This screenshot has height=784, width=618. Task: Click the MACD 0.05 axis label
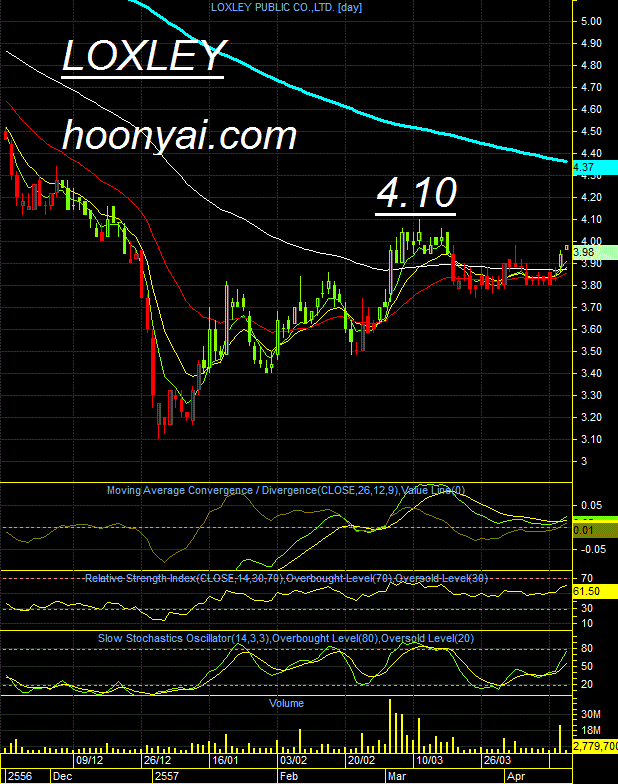pyautogui.click(x=591, y=505)
